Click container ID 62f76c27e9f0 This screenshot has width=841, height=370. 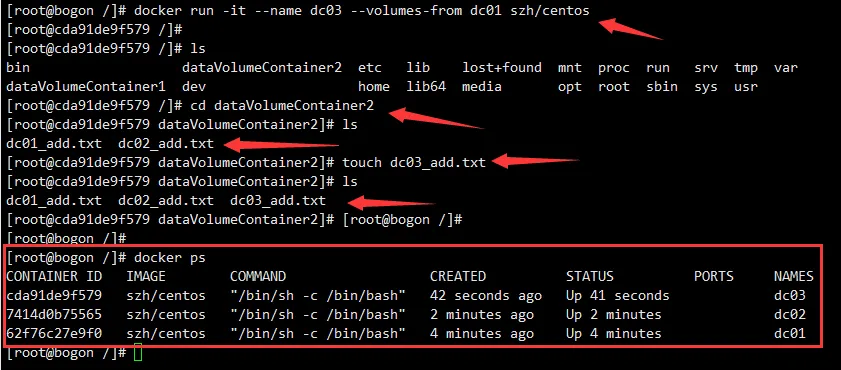tap(54, 334)
